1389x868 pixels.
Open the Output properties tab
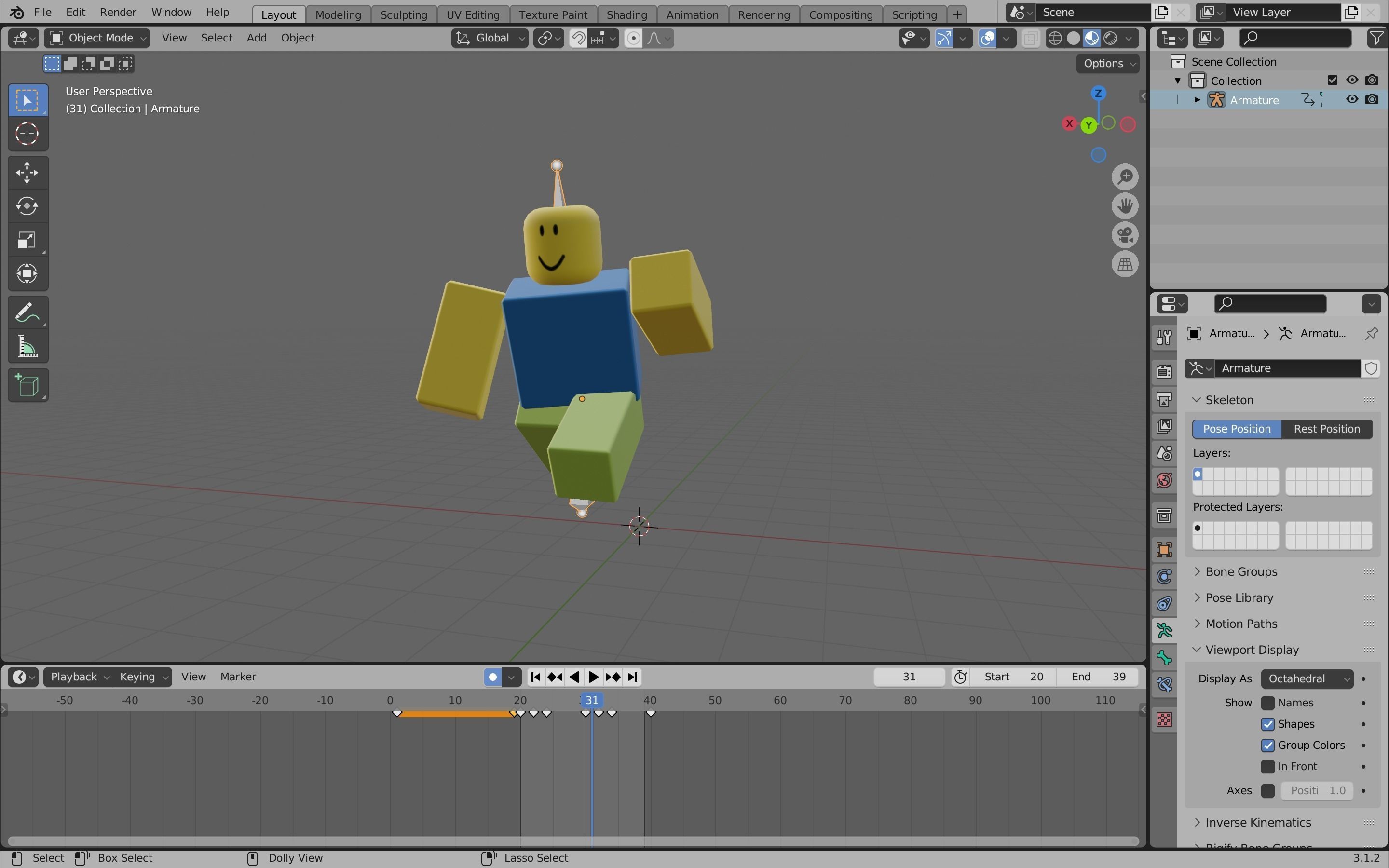(1164, 399)
